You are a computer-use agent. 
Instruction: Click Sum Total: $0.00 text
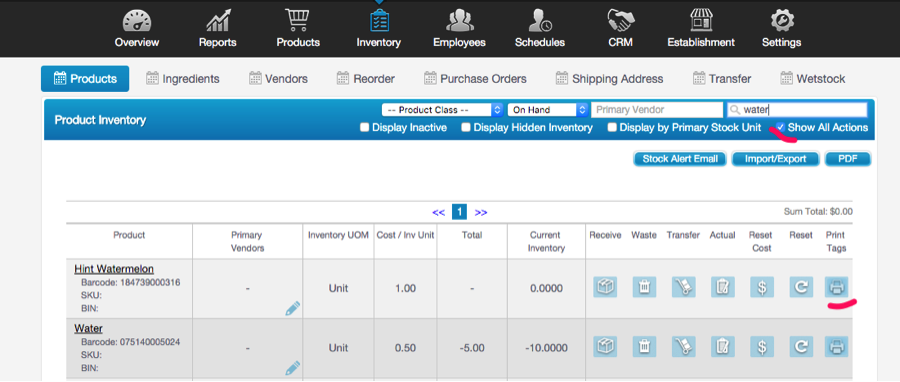point(818,212)
